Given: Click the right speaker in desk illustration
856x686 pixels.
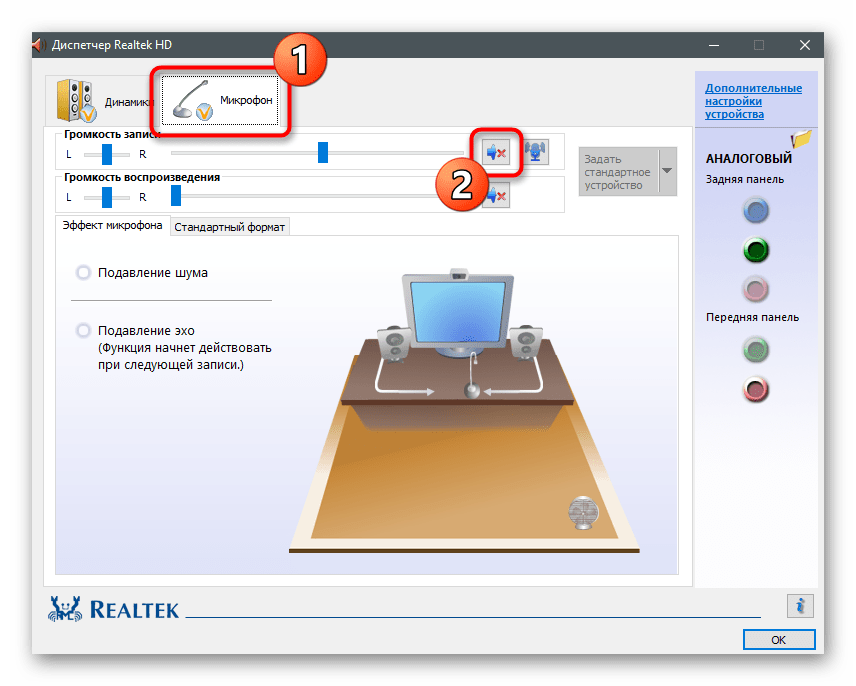Looking at the screenshot, I should (x=526, y=342).
